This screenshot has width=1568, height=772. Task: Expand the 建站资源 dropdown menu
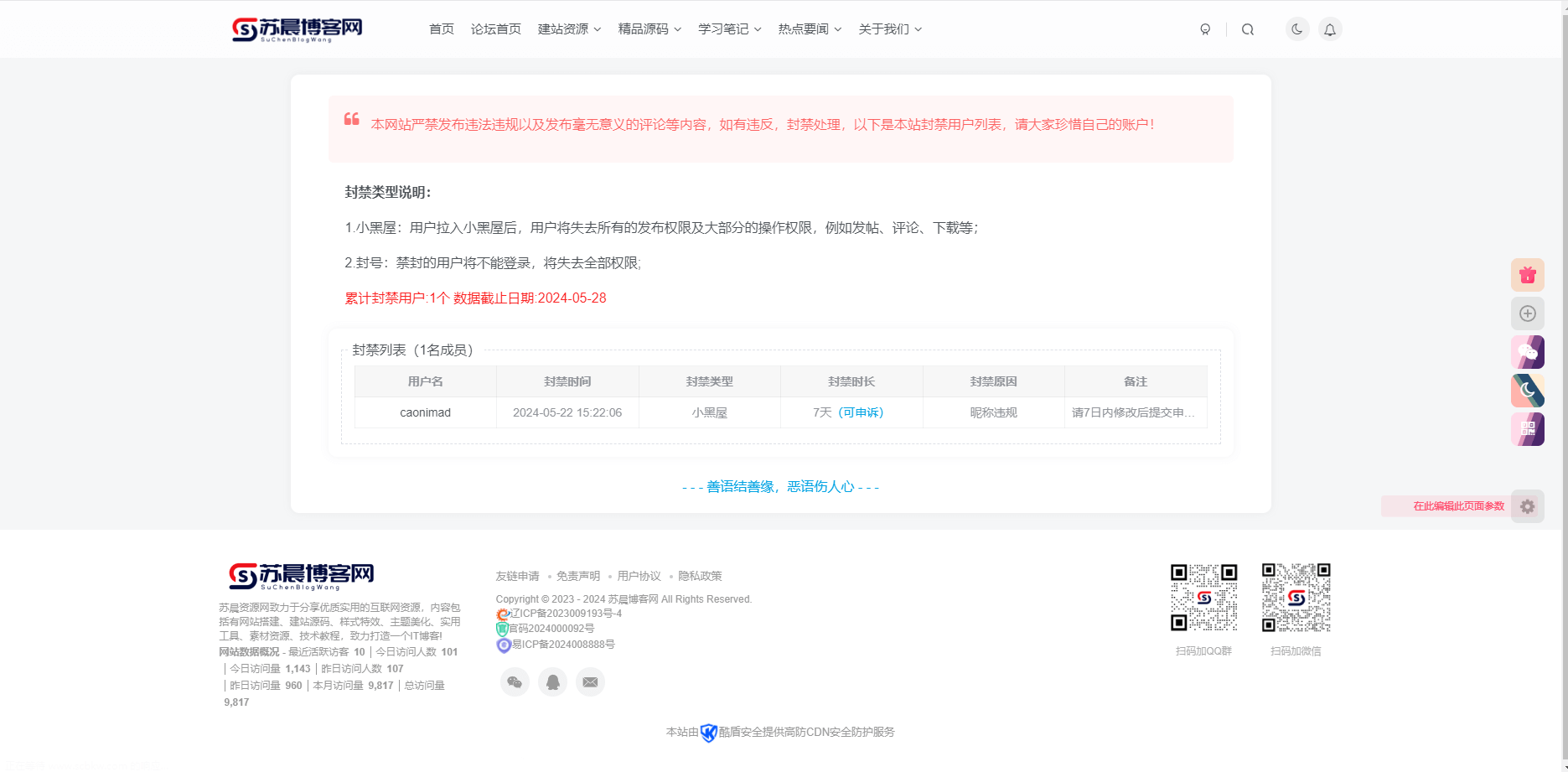(x=570, y=29)
